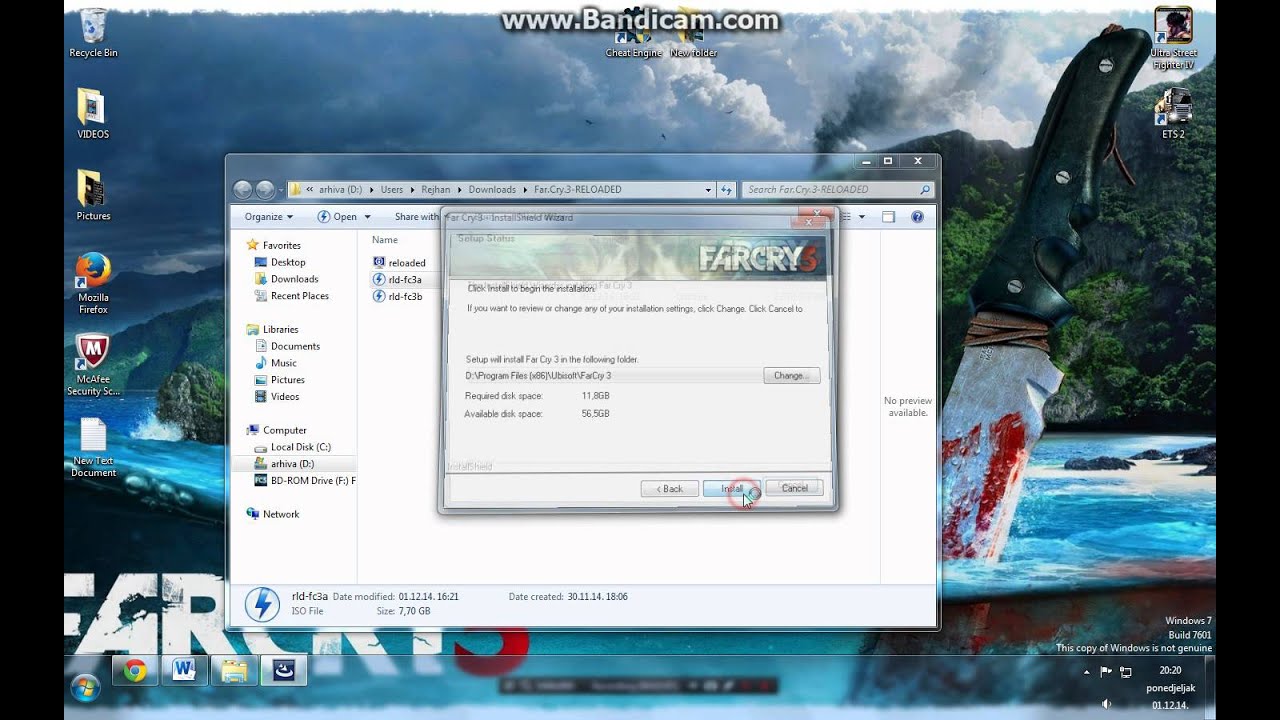Launch Ultra Street Fighter IV shortcut
This screenshot has height=720, width=1280.
click(1173, 38)
